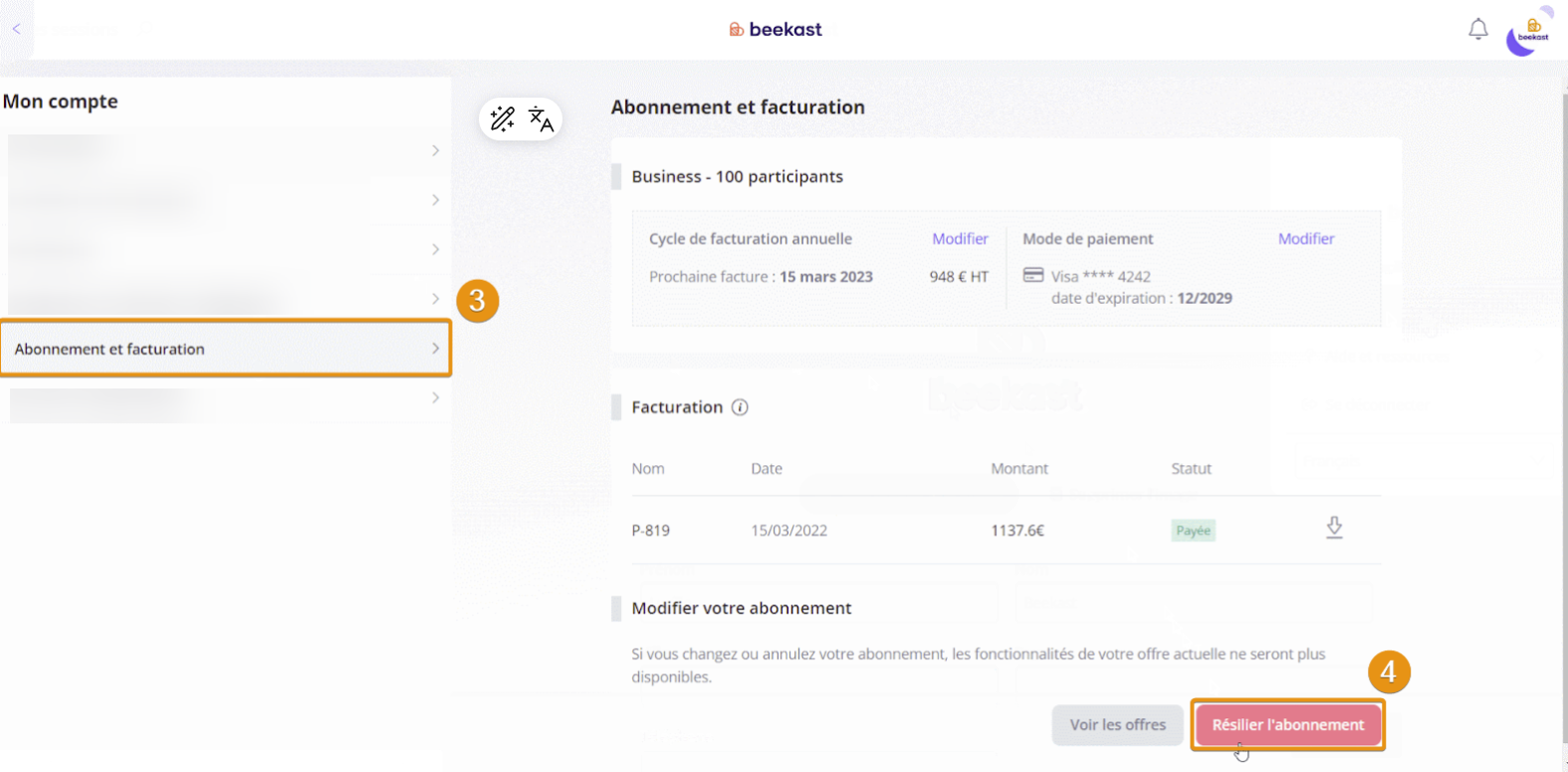Click the credit card icon beside Visa

1033,275
